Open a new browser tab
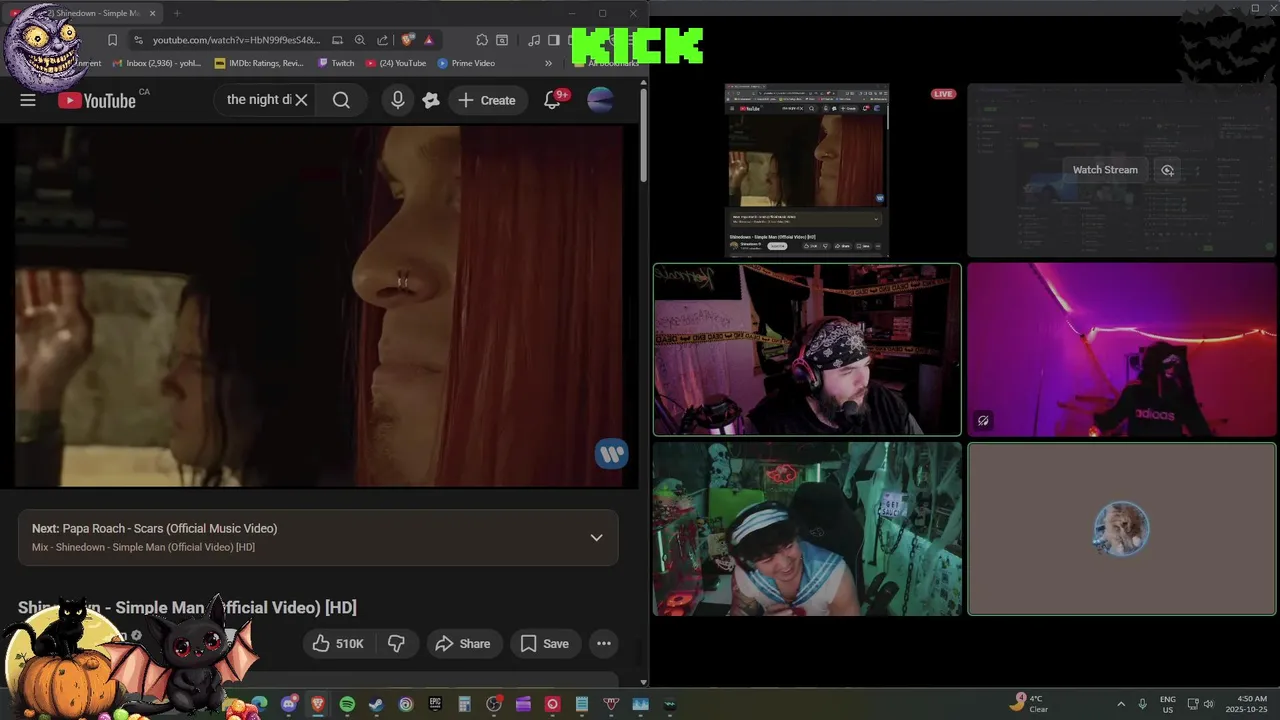This screenshot has width=1280, height=720. (x=177, y=13)
